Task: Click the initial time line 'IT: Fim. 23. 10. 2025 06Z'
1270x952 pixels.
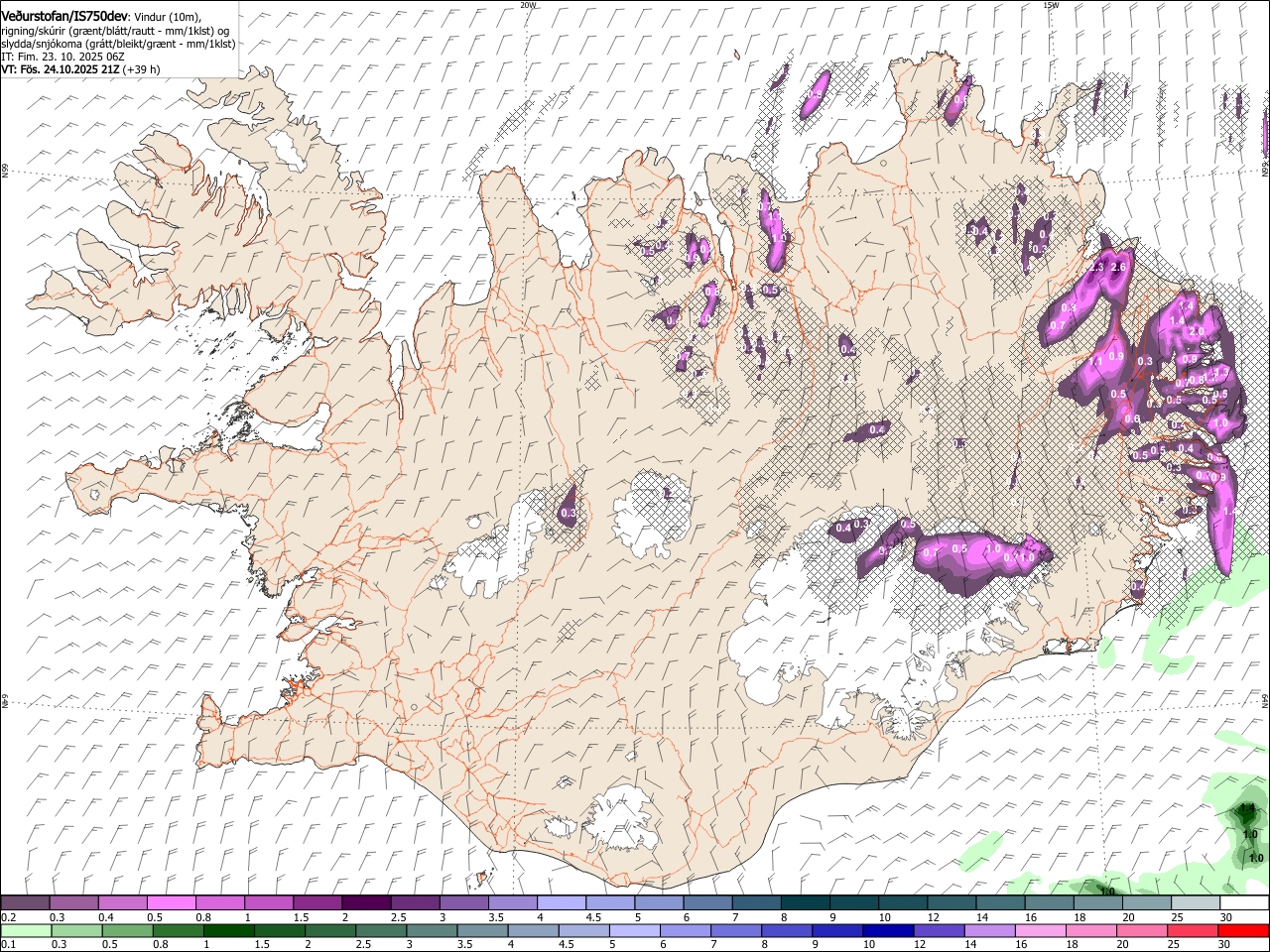Action: pyautogui.click(x=63, y=57)
